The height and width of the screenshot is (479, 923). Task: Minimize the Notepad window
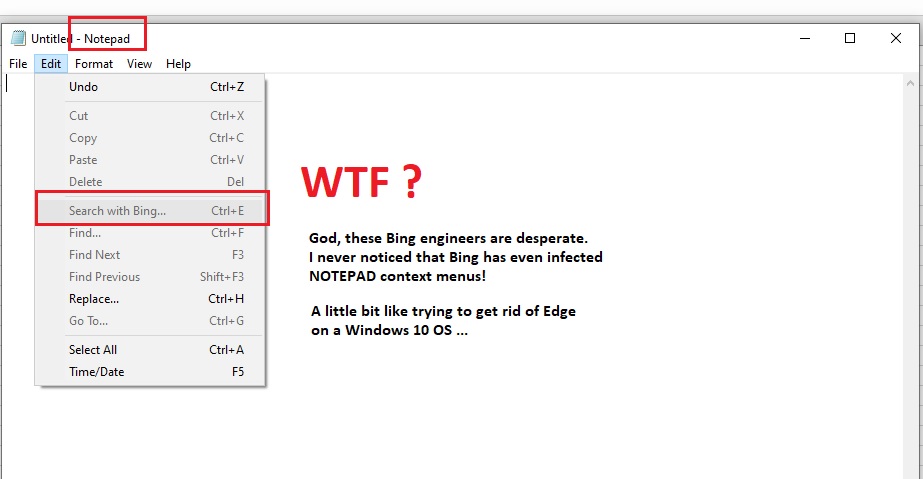pos(805,38)
